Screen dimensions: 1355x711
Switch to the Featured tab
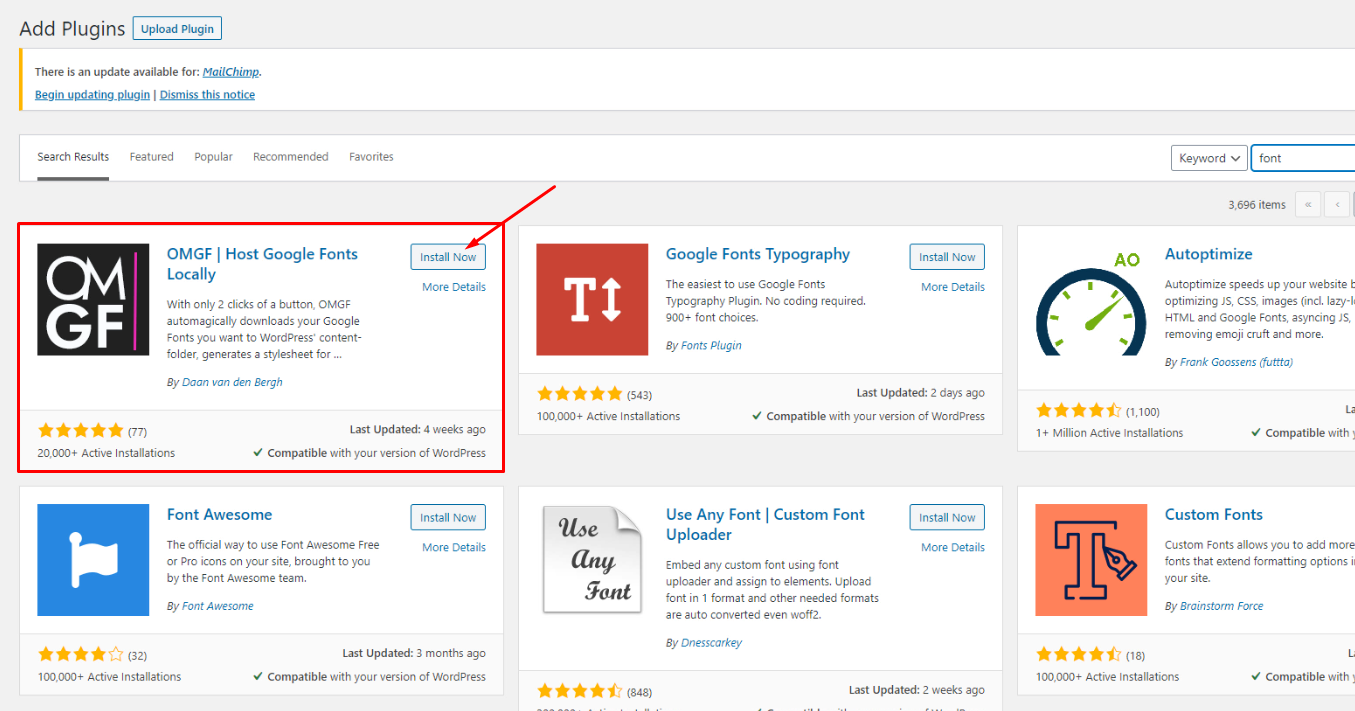click(151, 156)
